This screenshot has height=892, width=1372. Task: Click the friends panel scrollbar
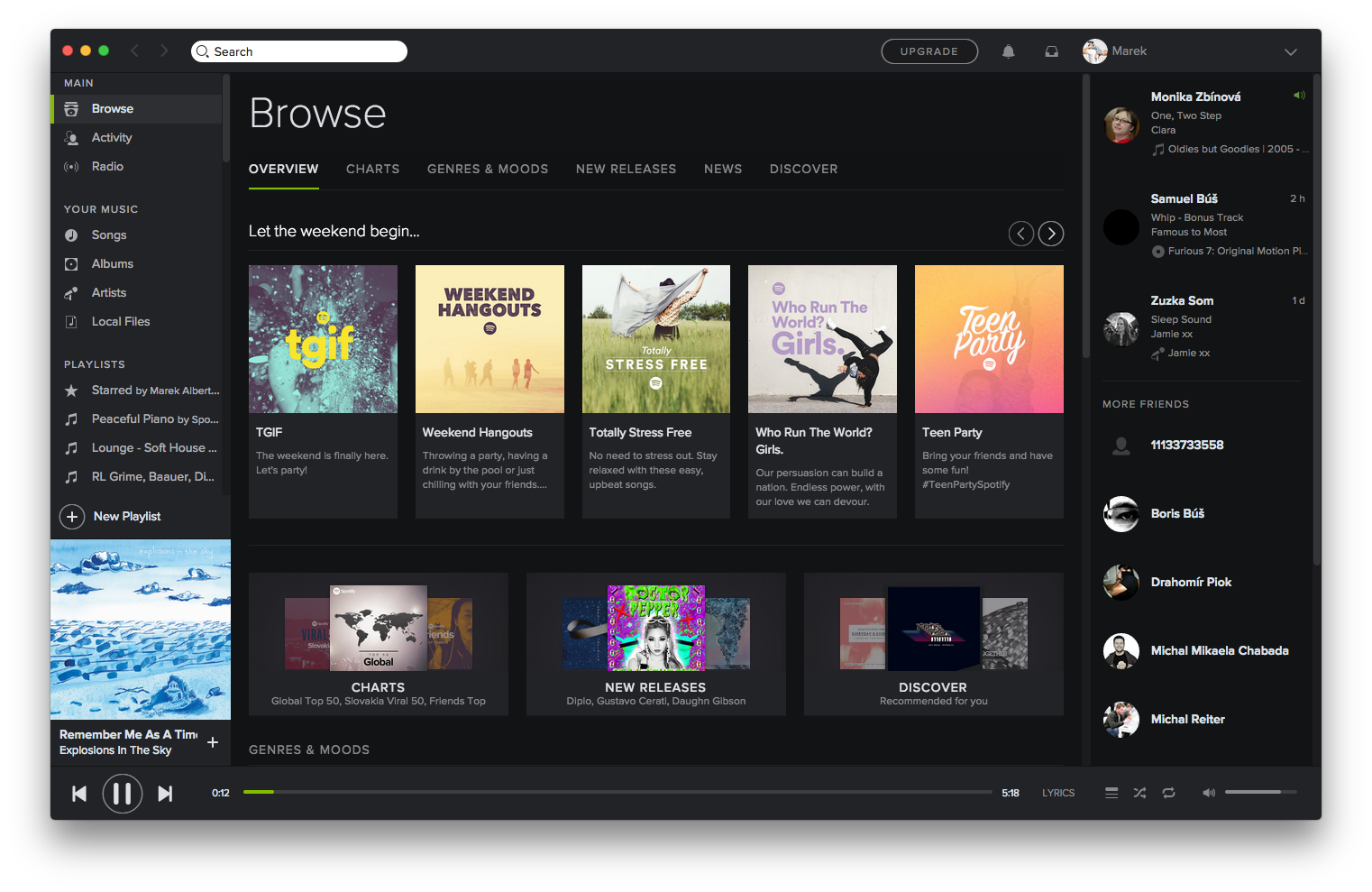1317,320
